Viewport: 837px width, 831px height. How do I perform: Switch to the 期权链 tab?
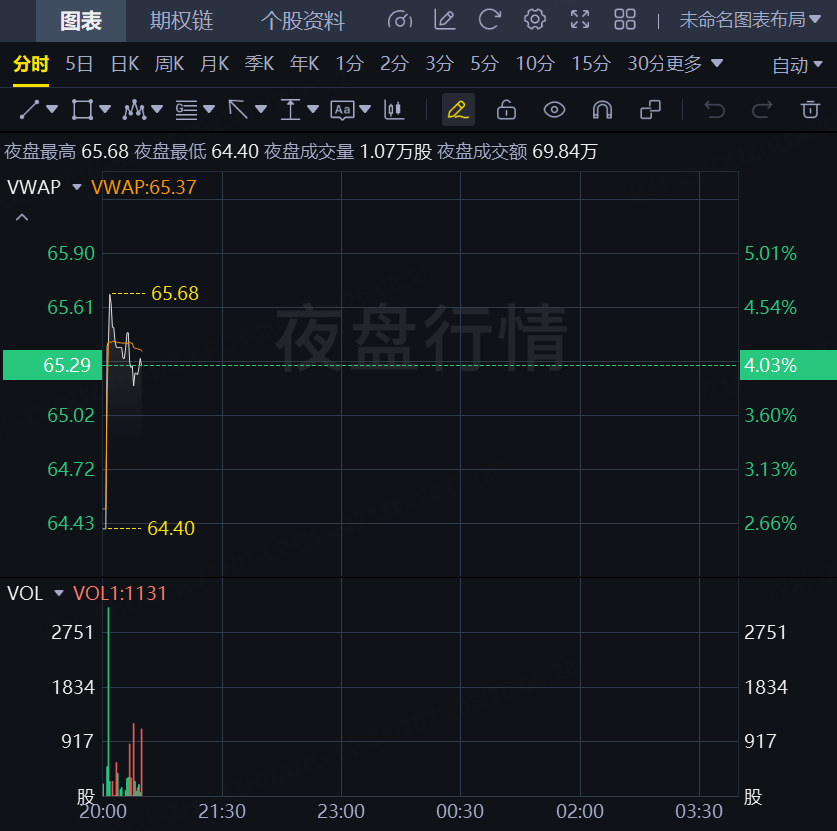pos(181,21)
